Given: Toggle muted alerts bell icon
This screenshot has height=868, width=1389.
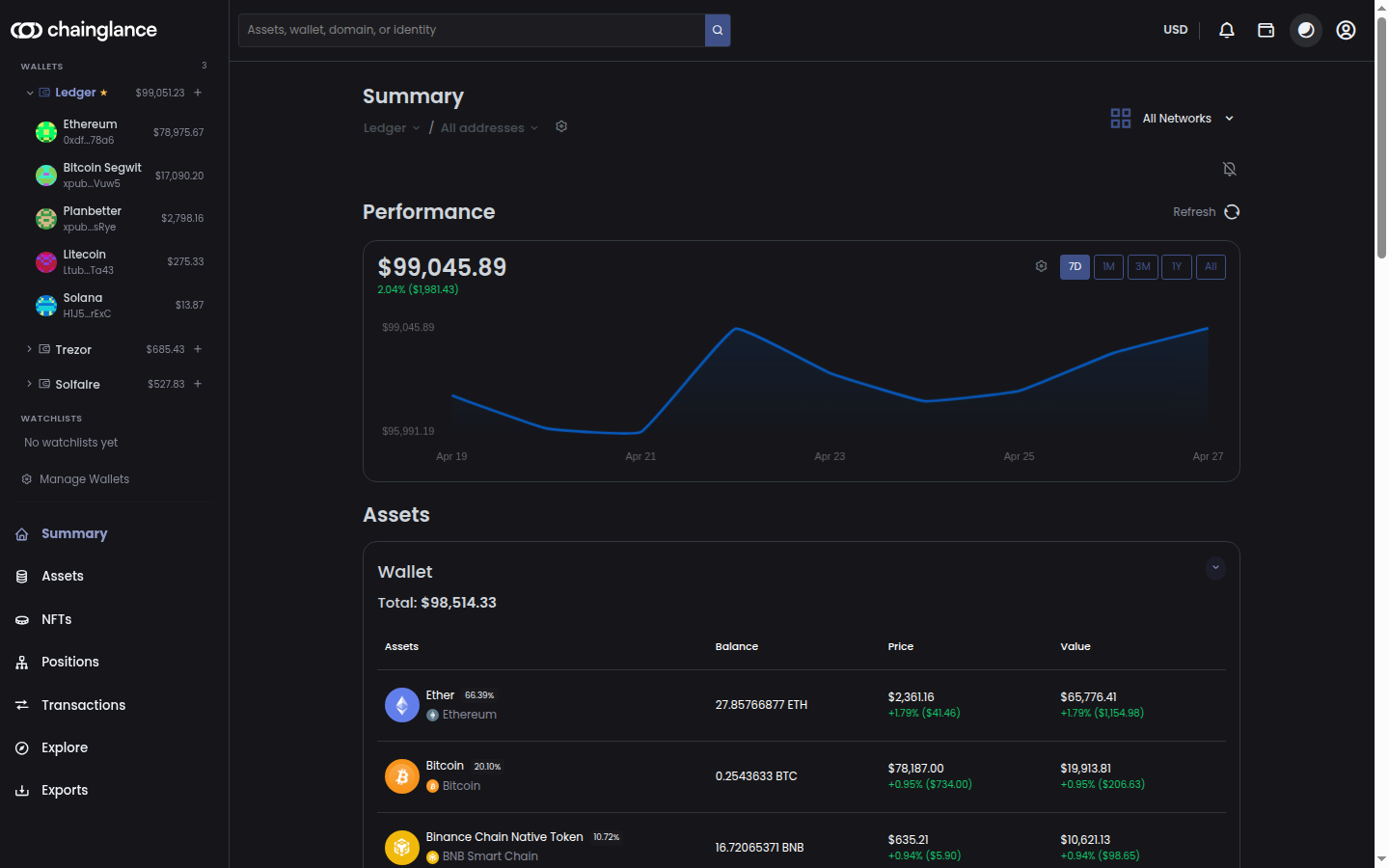Looking at the screenshot, I should tap(1230, 169).
